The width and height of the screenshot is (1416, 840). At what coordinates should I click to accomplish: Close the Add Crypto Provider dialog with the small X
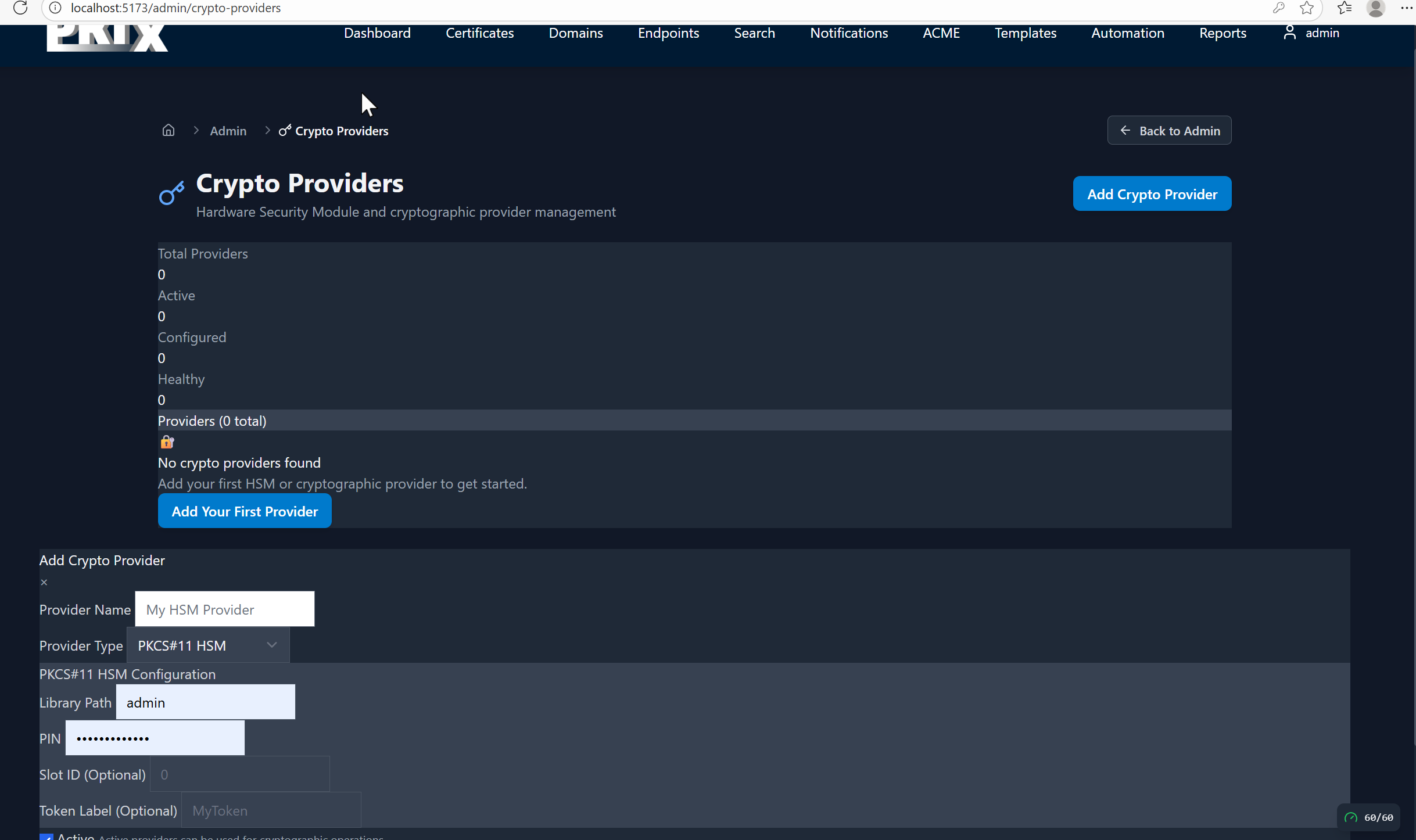[44, 582]
